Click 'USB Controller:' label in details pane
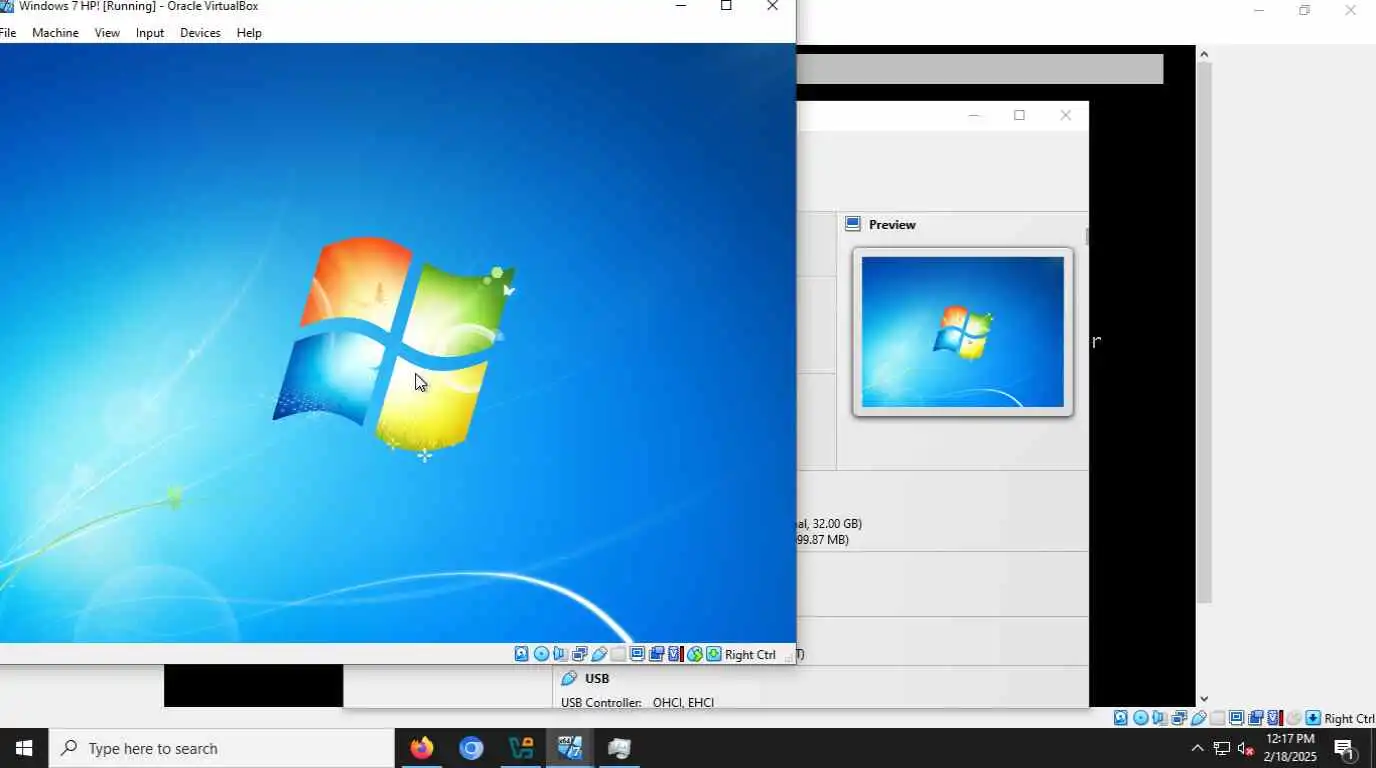Image resolution: width=1376 pixels, height=768 pixels. (601, 702)
